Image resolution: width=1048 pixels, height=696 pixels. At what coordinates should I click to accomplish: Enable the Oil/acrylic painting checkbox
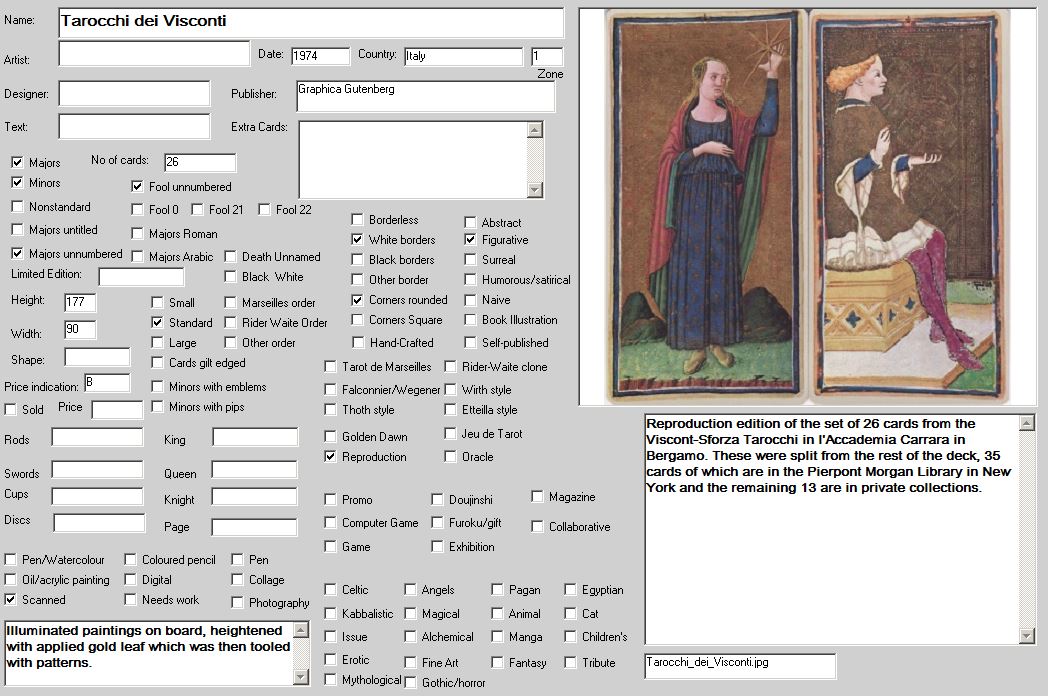pyautogui.click(x=11, y=579)
